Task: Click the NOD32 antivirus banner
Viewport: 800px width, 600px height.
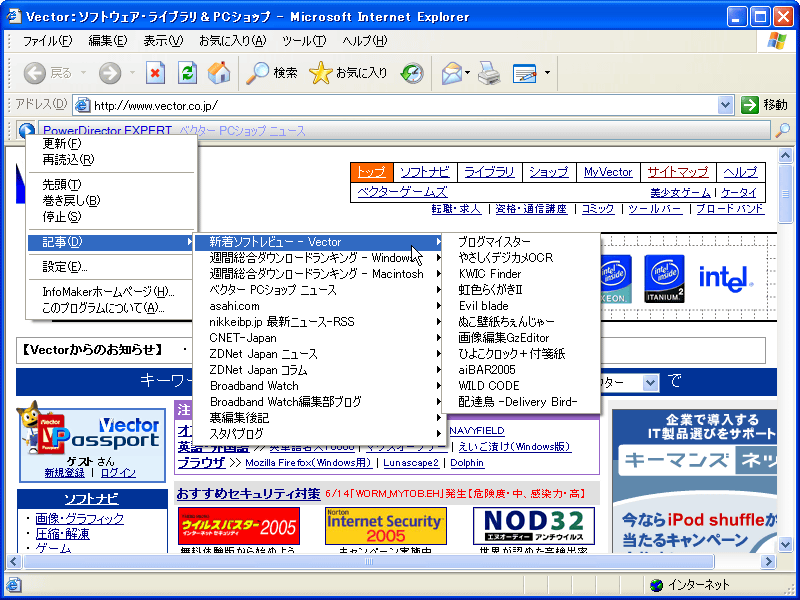Action: click(534, 526)
